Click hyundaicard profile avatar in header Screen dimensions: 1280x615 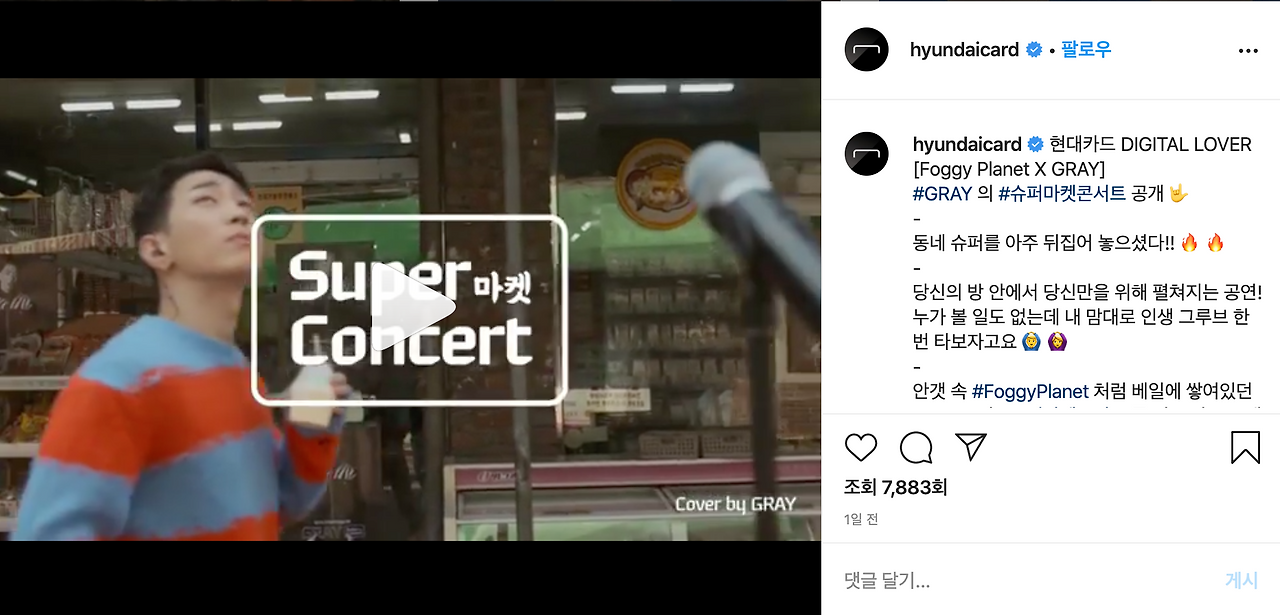coord(866,50)
